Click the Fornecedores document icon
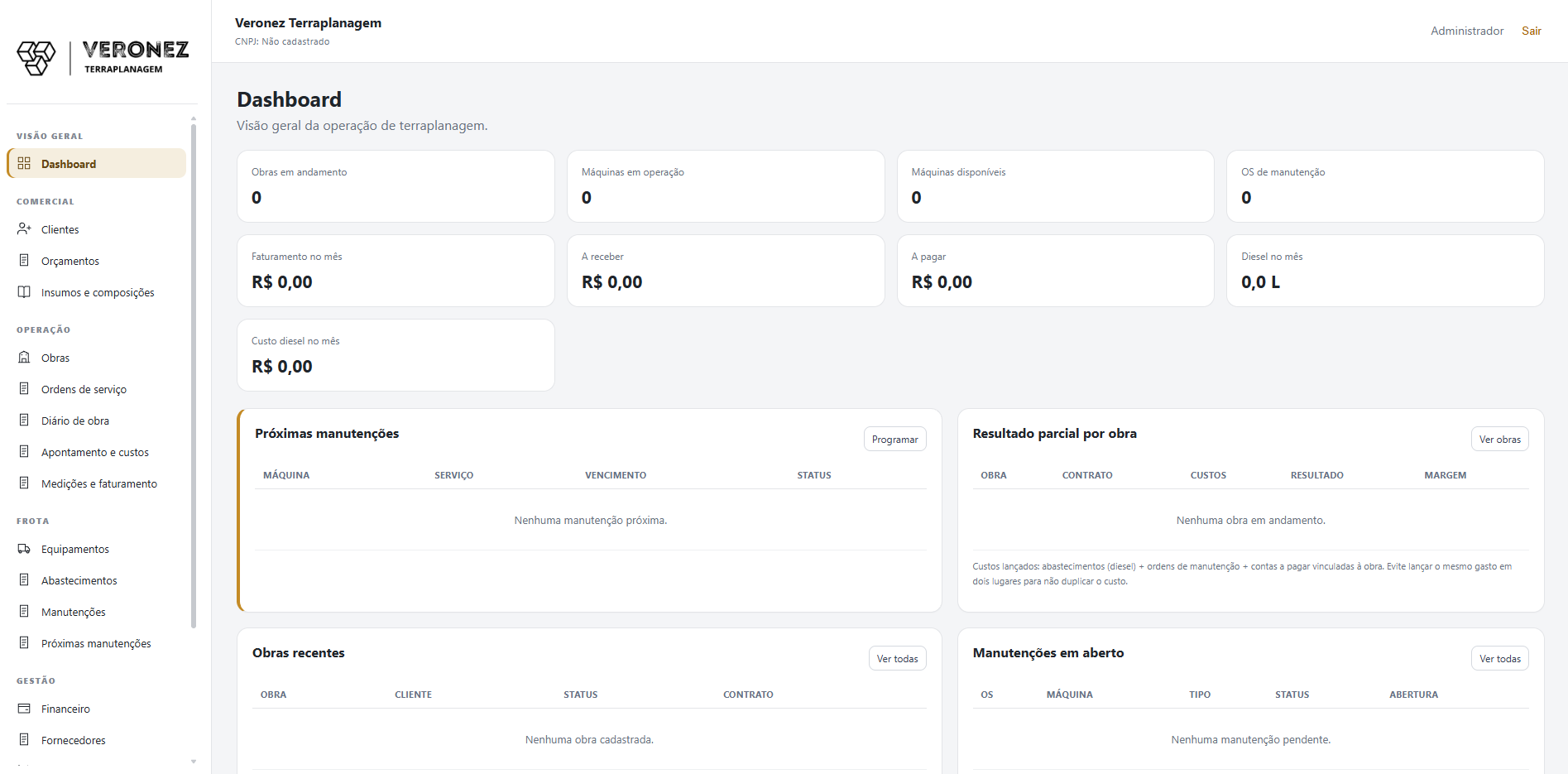The width and height of the screenshot is (1568, 774). pos(24,740)
